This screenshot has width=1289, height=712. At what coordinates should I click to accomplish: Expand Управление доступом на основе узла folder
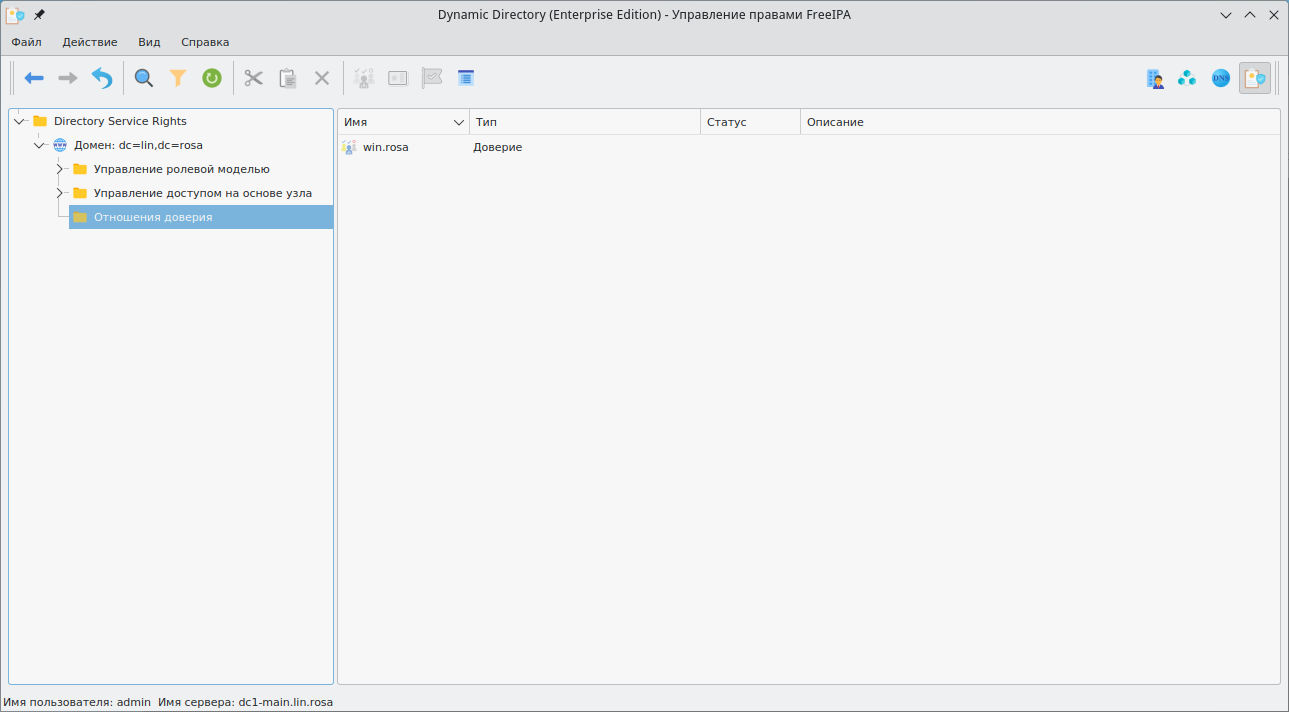click(60, 193)
